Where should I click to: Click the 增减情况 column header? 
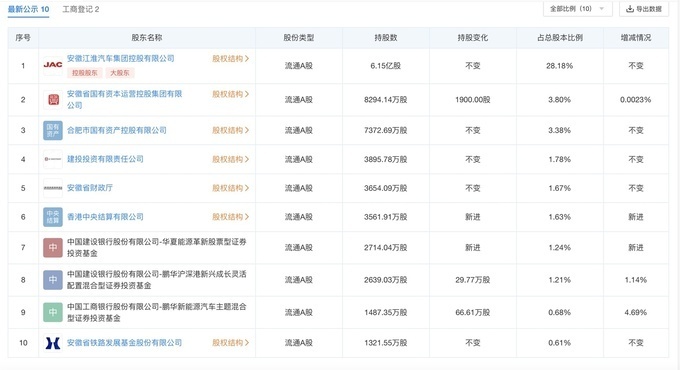(x=636, y=38)
